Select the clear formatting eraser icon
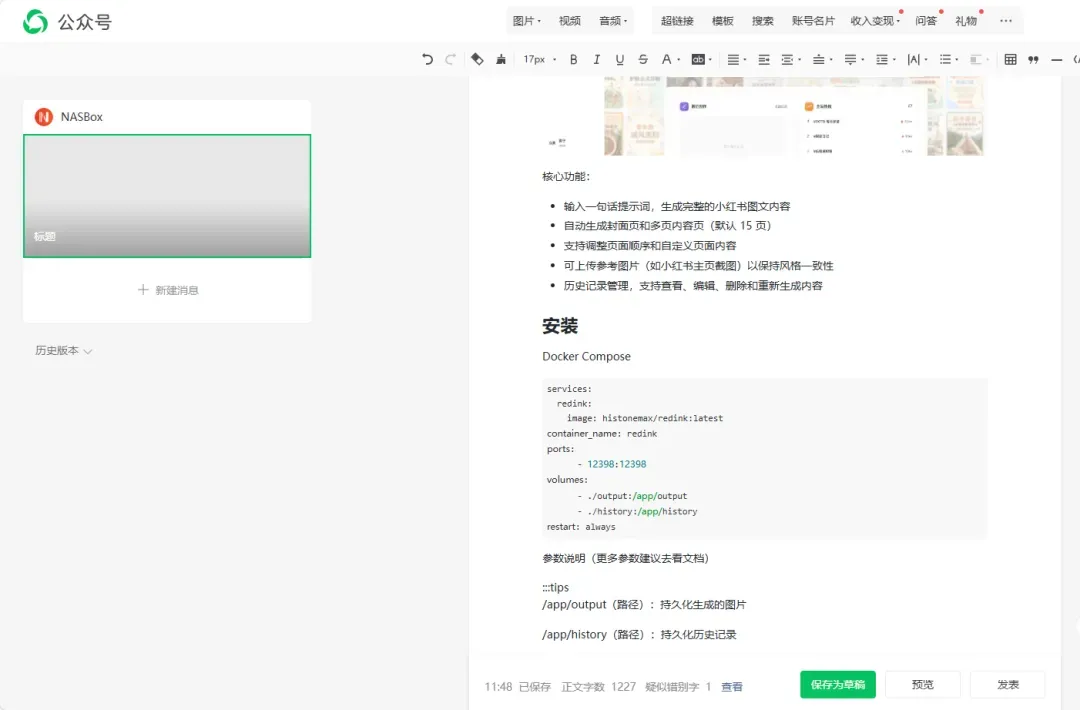Viewport: 1080px width, 710px height. tap(477, 60)
